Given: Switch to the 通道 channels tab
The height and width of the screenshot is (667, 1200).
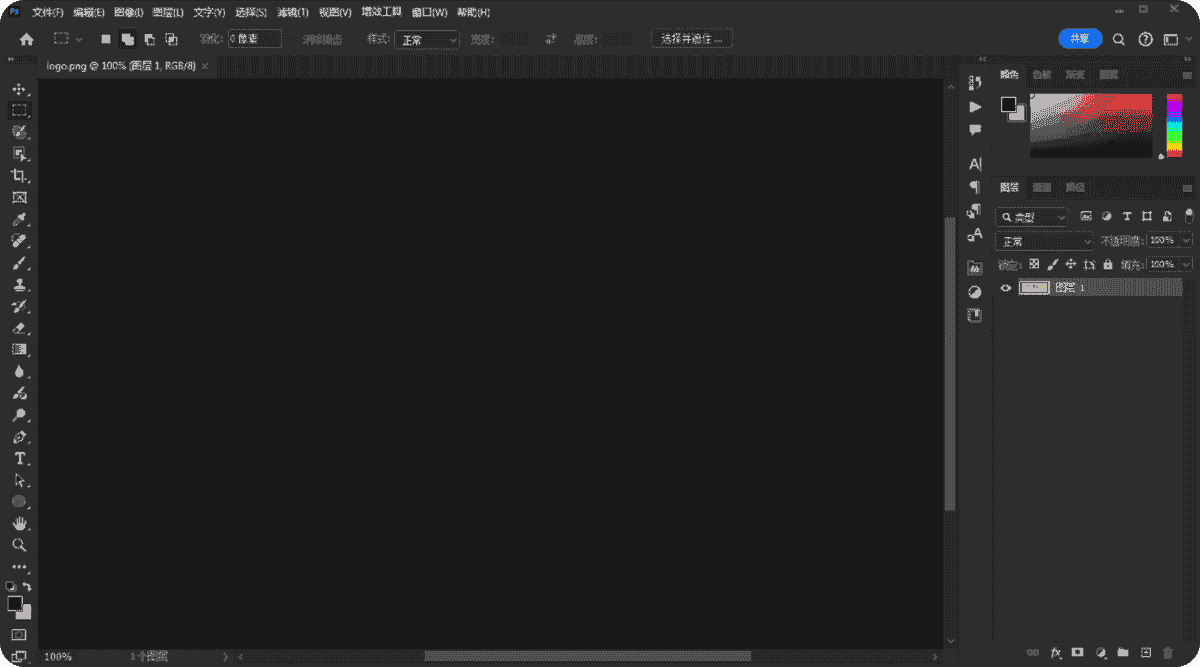Looking at the screenshot, I should pos(1041,188).
